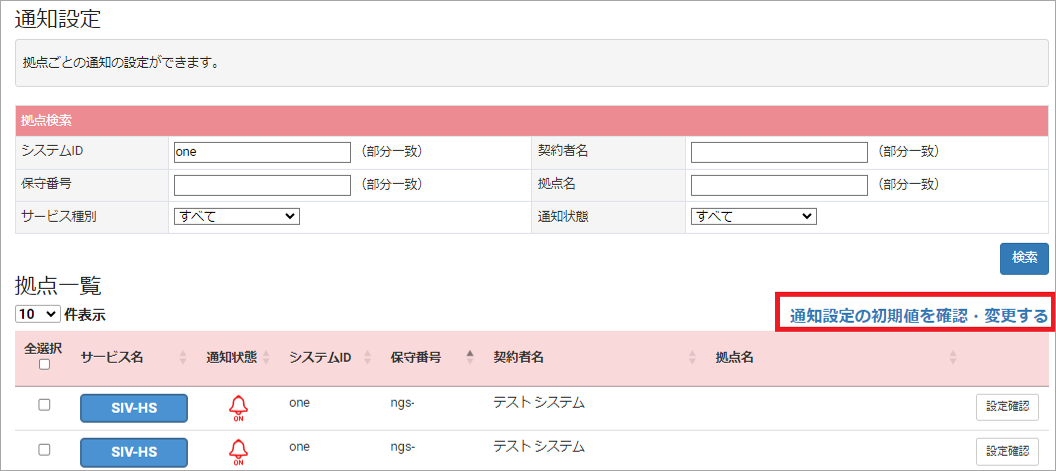Click the サービス種別 row label

59,217
